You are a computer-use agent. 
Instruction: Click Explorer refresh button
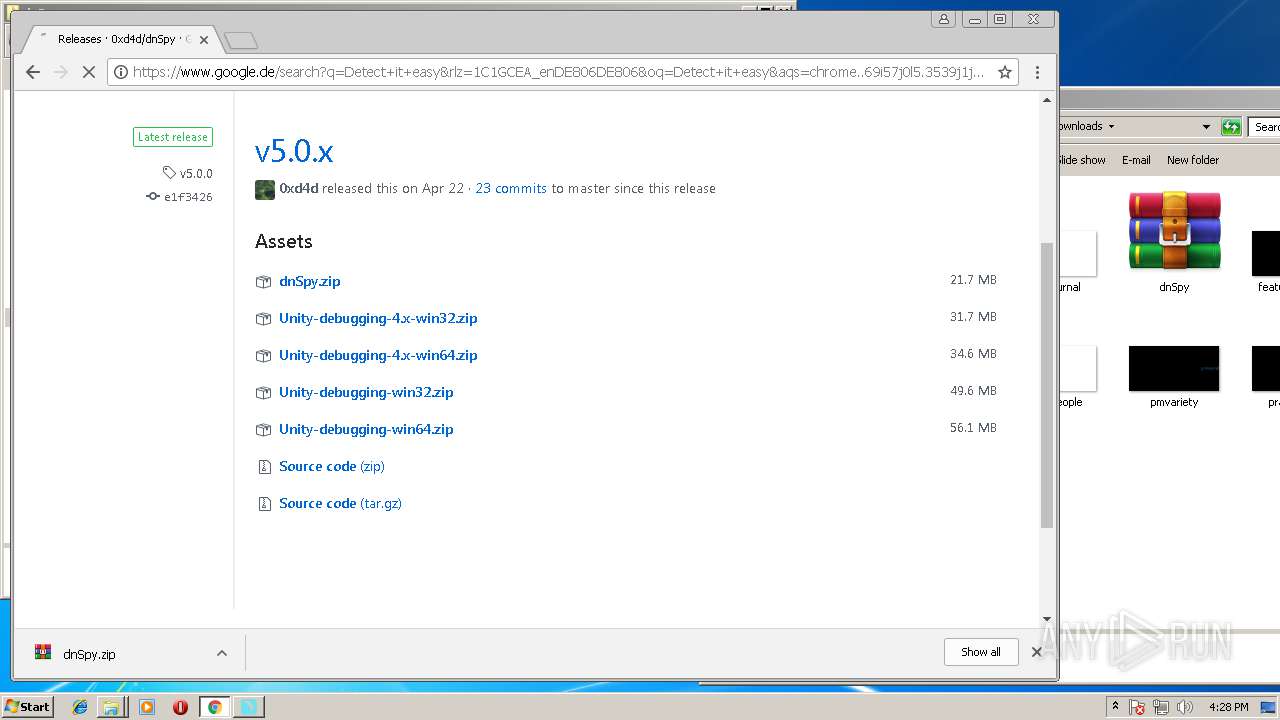pos(1231,127)
